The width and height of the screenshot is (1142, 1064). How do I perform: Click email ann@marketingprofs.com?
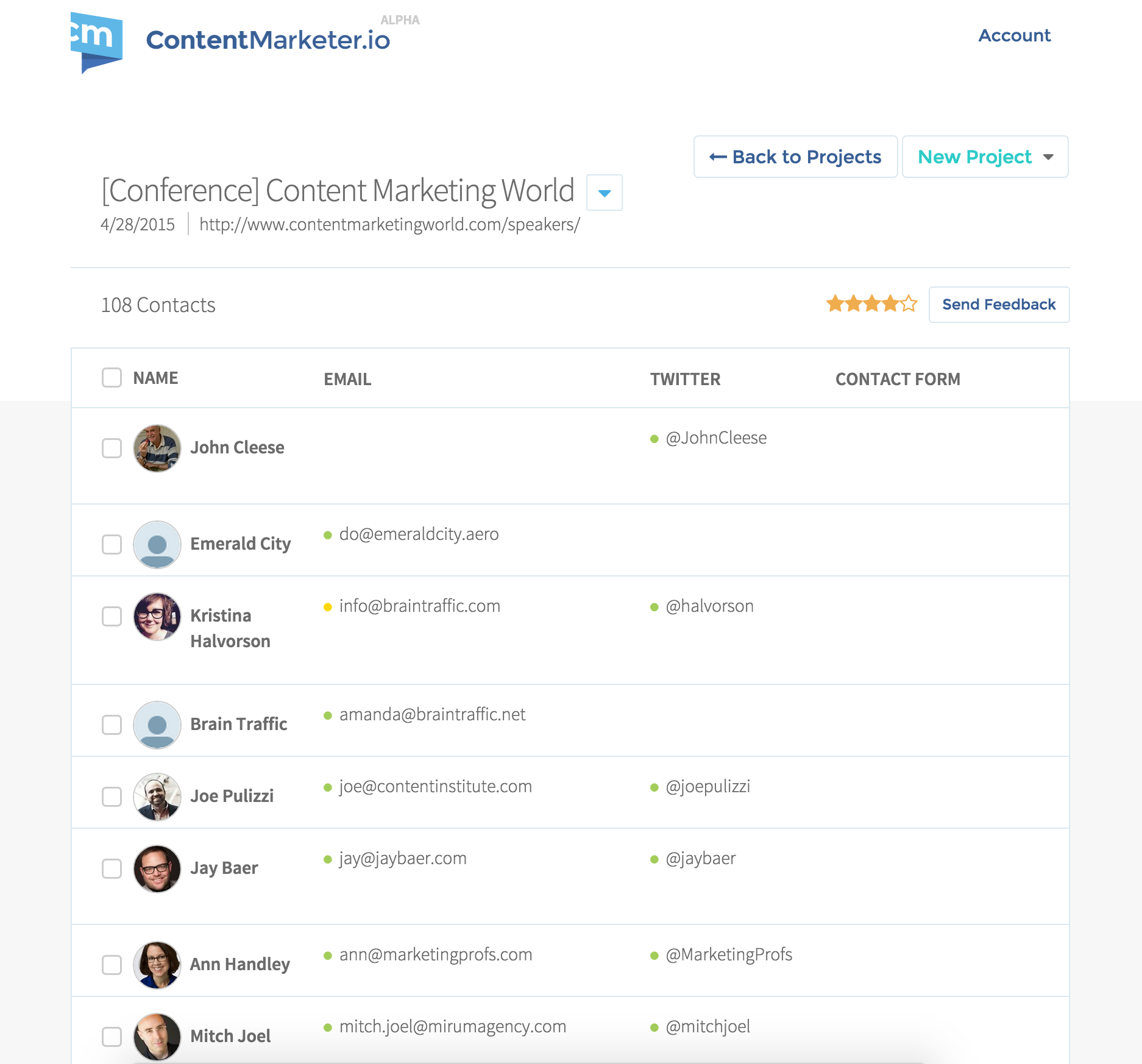[436, 954]
